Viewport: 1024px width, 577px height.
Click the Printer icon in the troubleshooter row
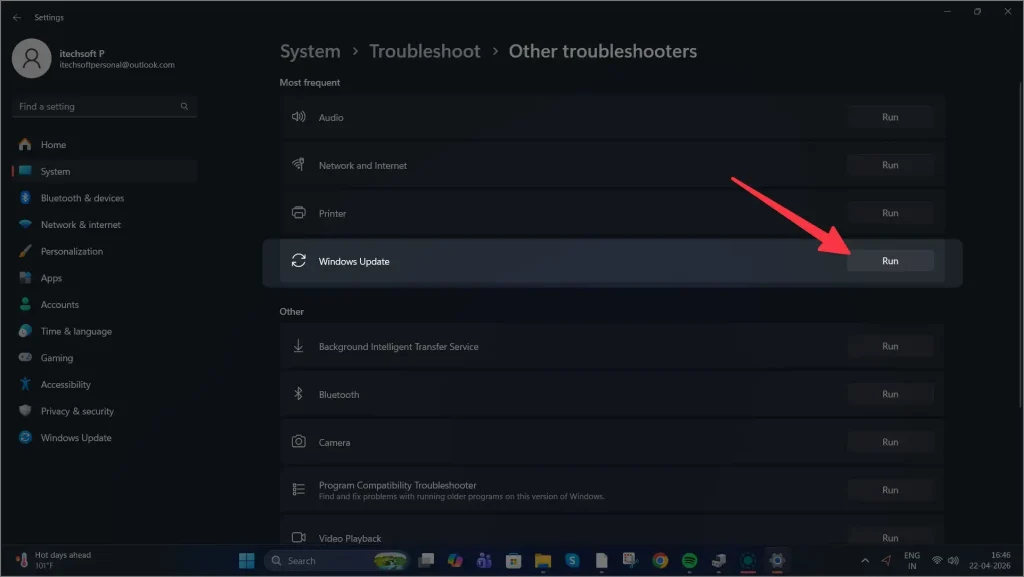pos(297,213)
